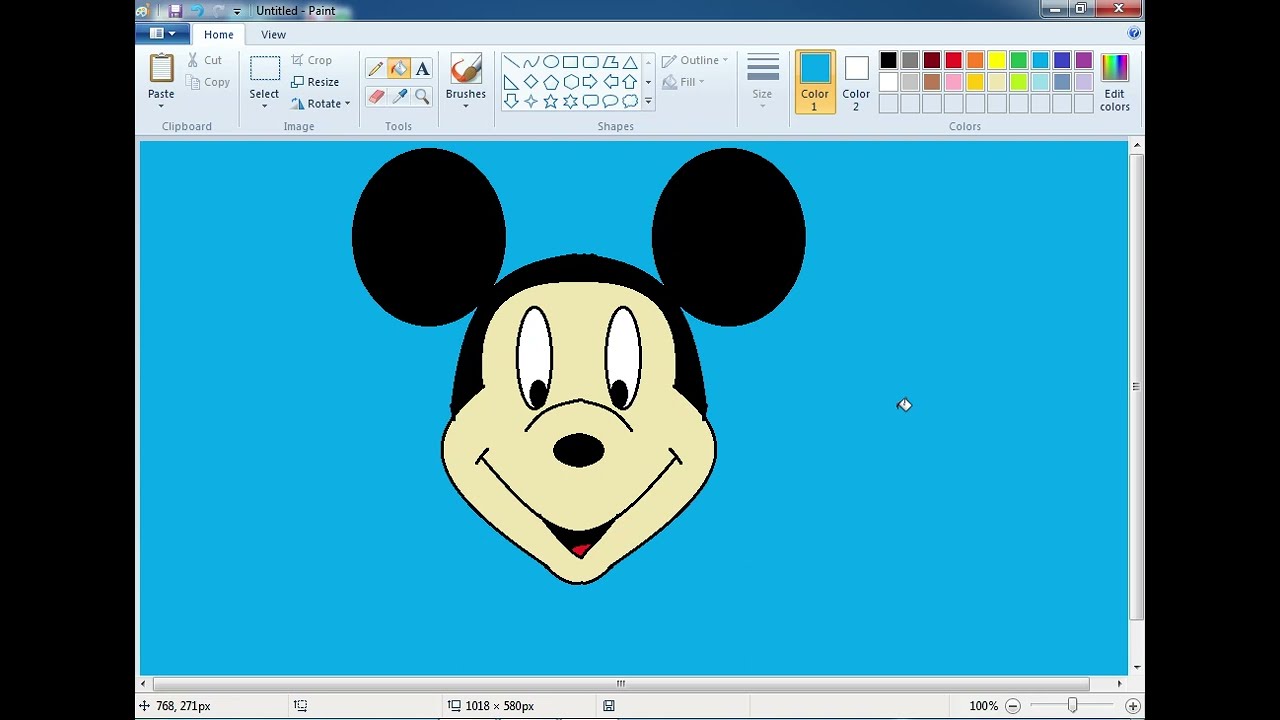1280x720 pixels.
Task: Activate the Color 2 background selector
Action: pos(856,81)
